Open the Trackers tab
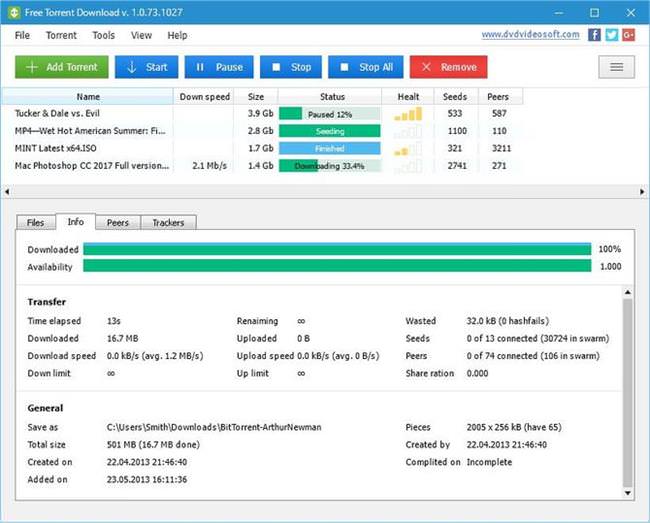The image size is (650, 523). [168, 223]
